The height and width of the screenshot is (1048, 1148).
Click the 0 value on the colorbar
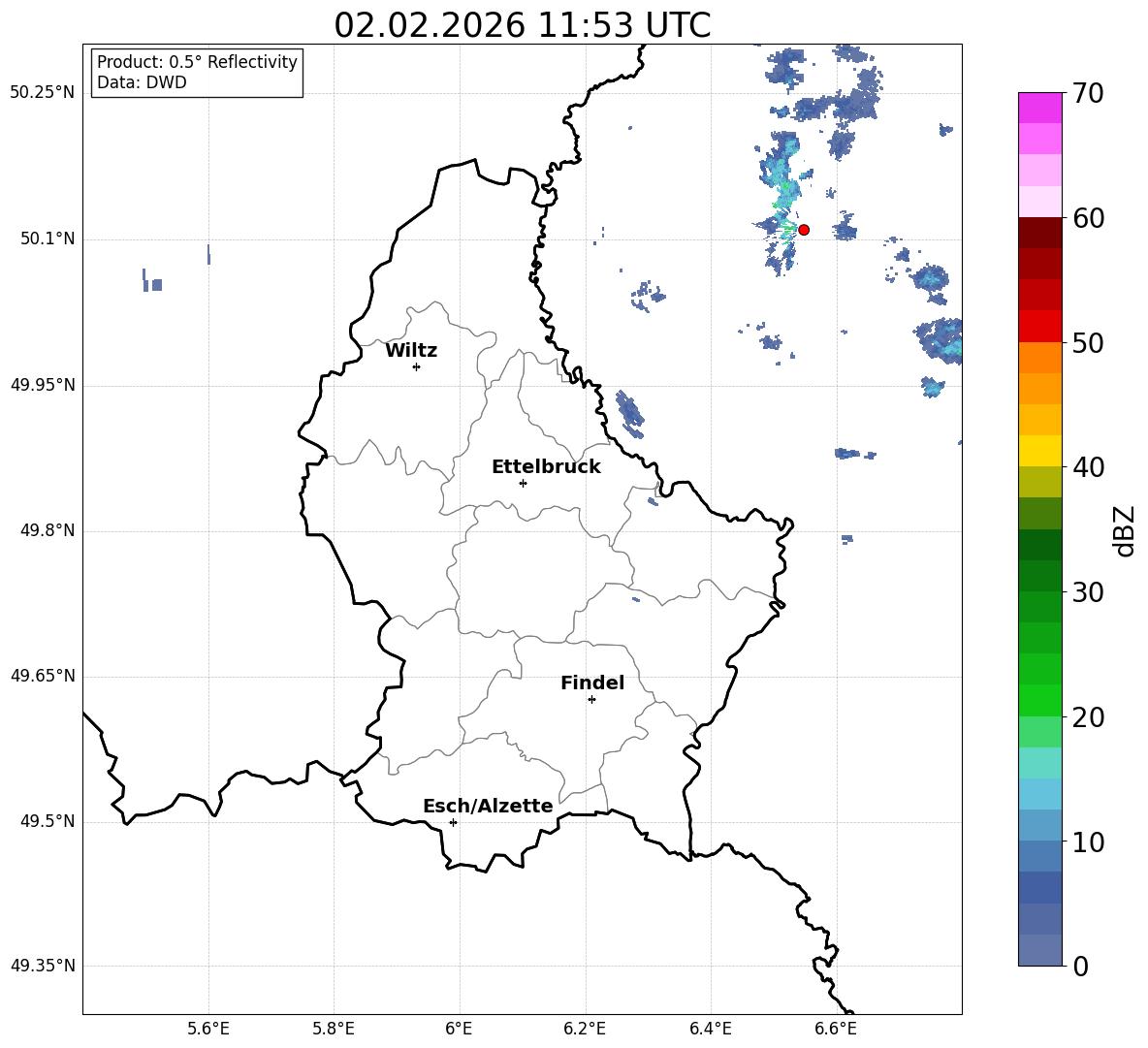point(1080,966)
